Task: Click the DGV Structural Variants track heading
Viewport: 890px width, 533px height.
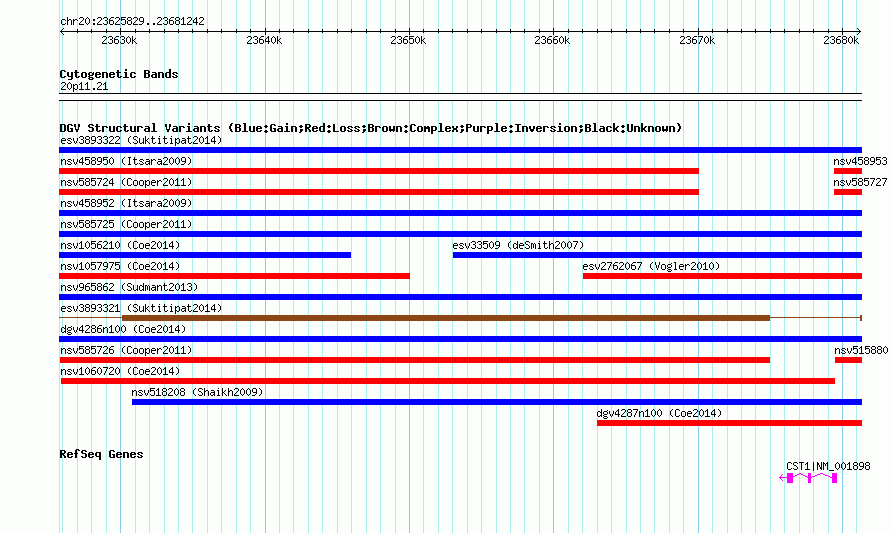Action: 371,128
